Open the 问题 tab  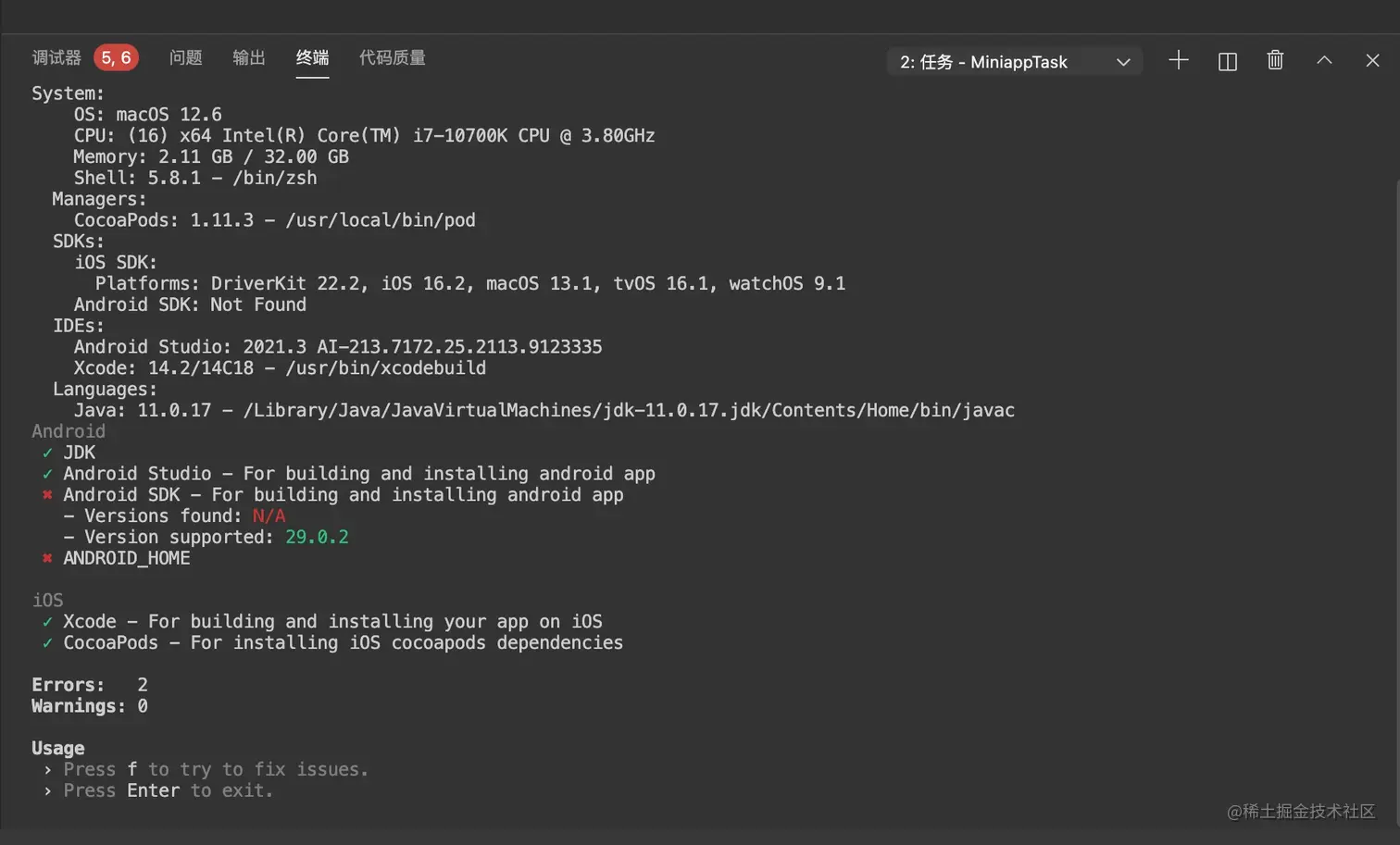point(185,58)
